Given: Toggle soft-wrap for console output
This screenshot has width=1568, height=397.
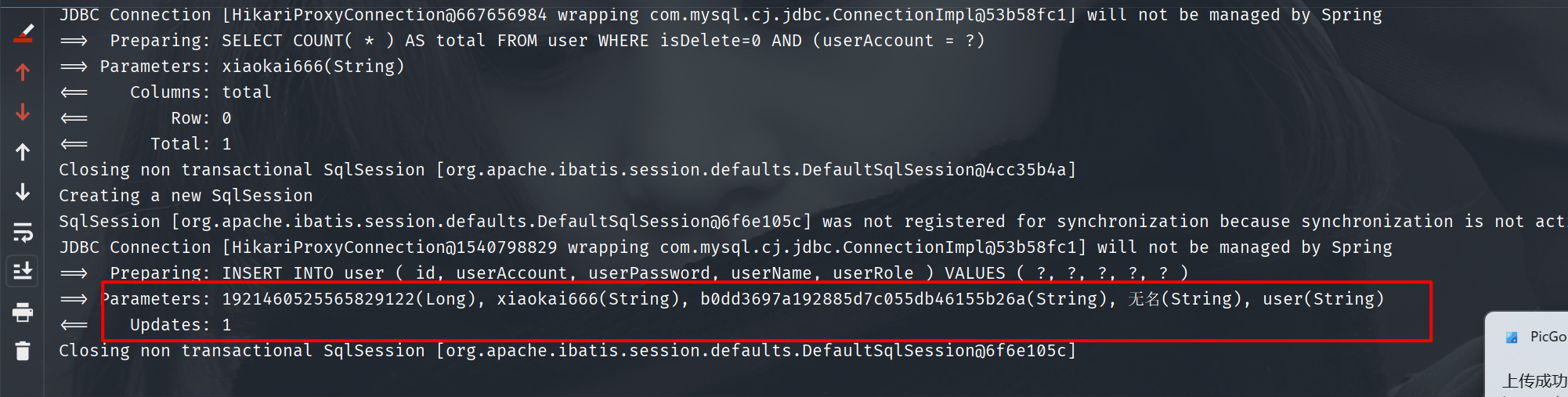Looking at the screenshot, I should point(23,232).
